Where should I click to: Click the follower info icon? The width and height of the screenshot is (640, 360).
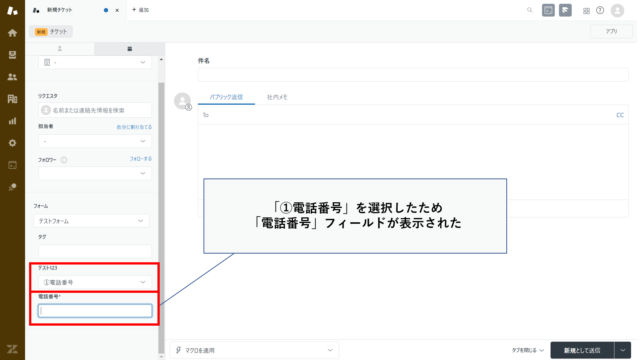pos(64,160)
